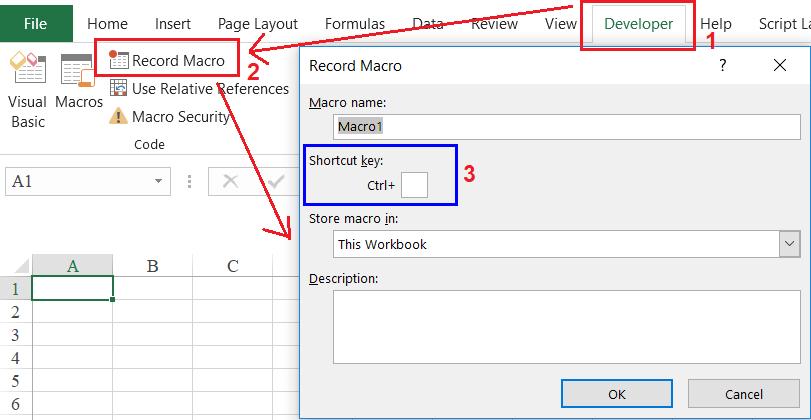Click the dialog help question mark

723,65
